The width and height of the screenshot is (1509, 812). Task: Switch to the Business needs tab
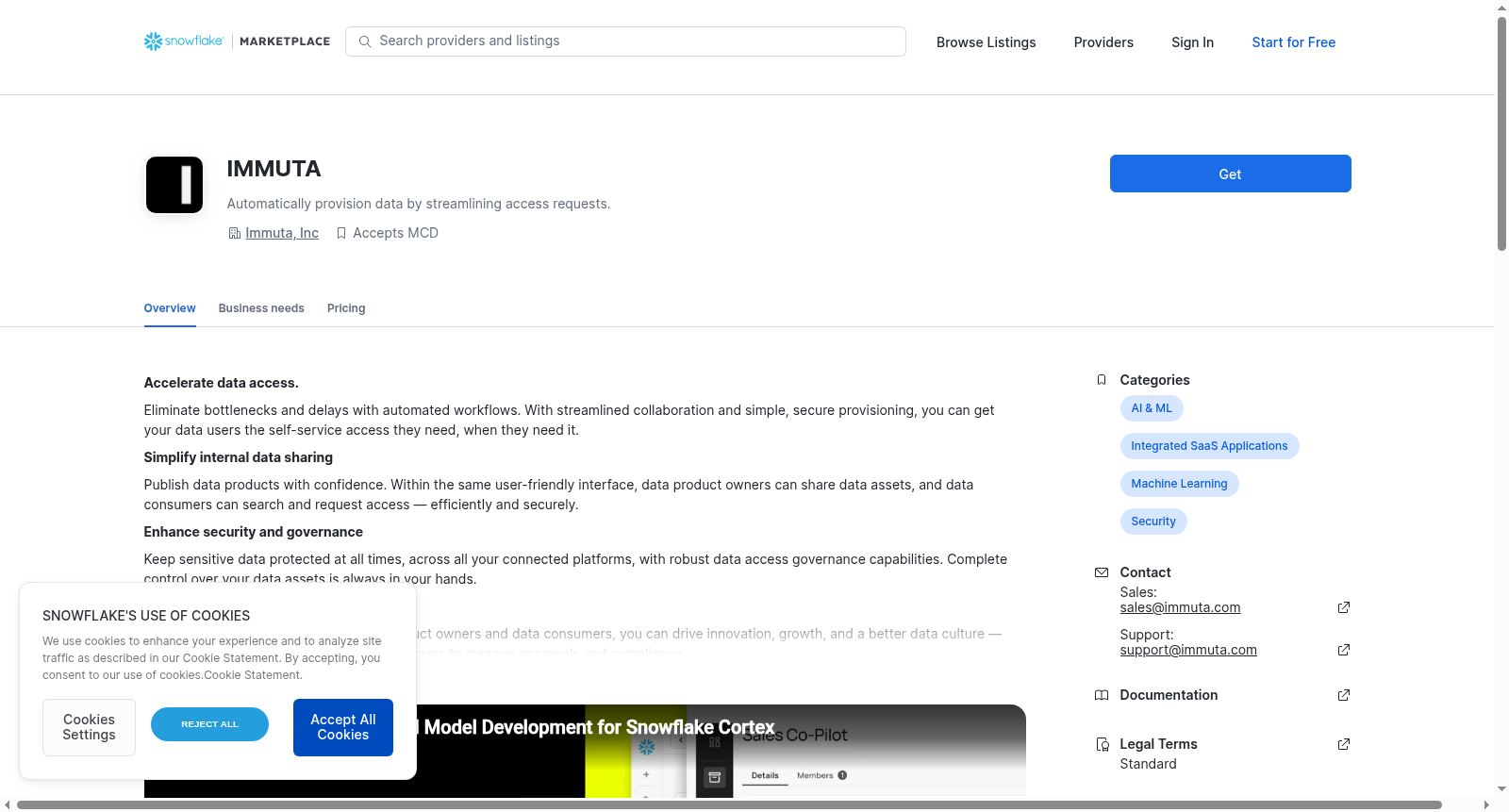(261, 308)
